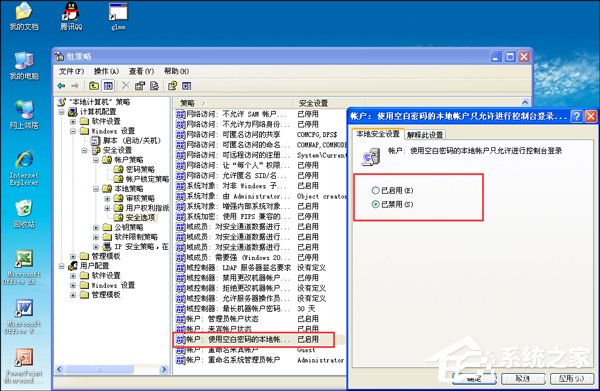Click the Up one level folder icon
The width and height of the screenshot is (600, 391).
pos(94,86)
